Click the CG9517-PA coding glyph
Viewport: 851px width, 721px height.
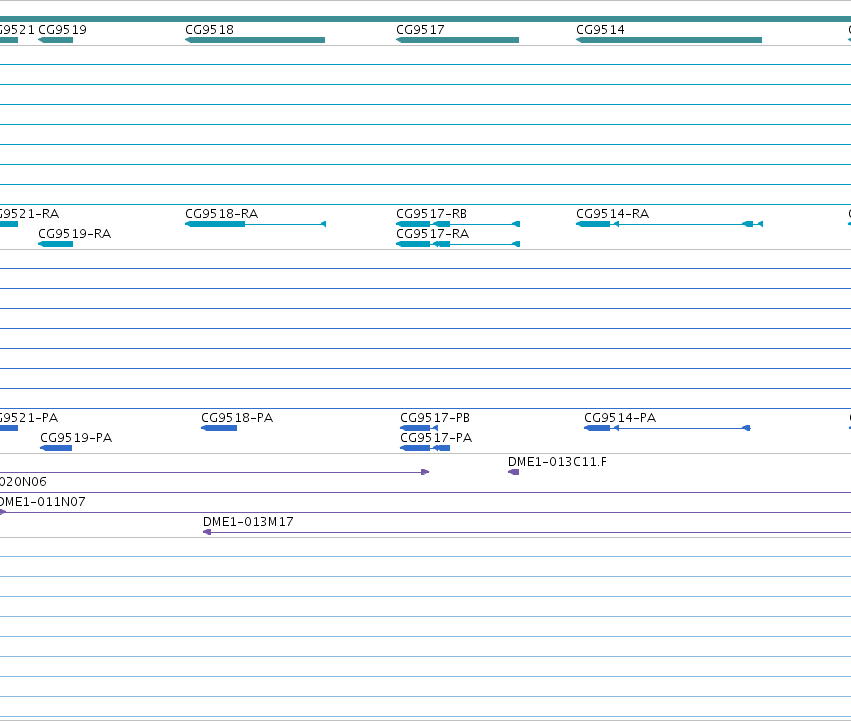[425, 448]
